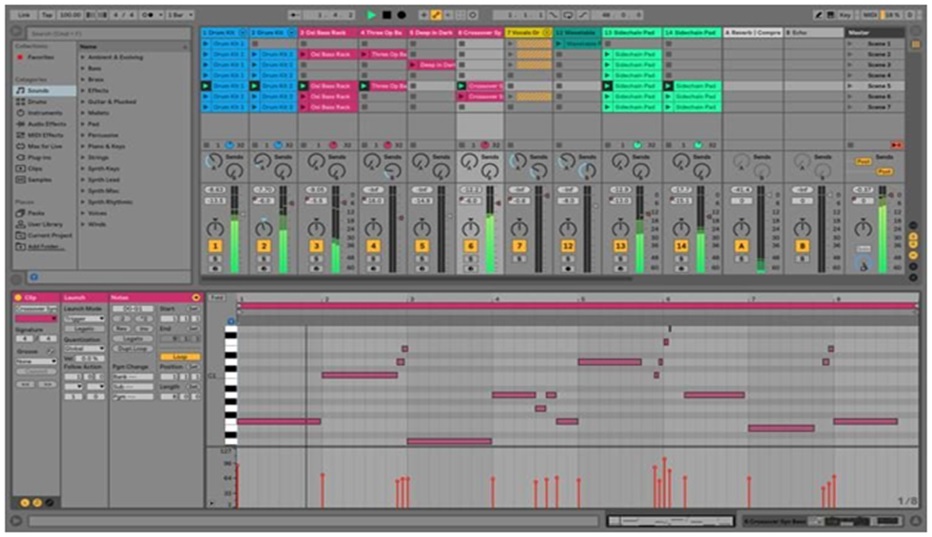Open Current Project in Places
The width and height of the screenshot is (932, 537).
tap(43, 235)
